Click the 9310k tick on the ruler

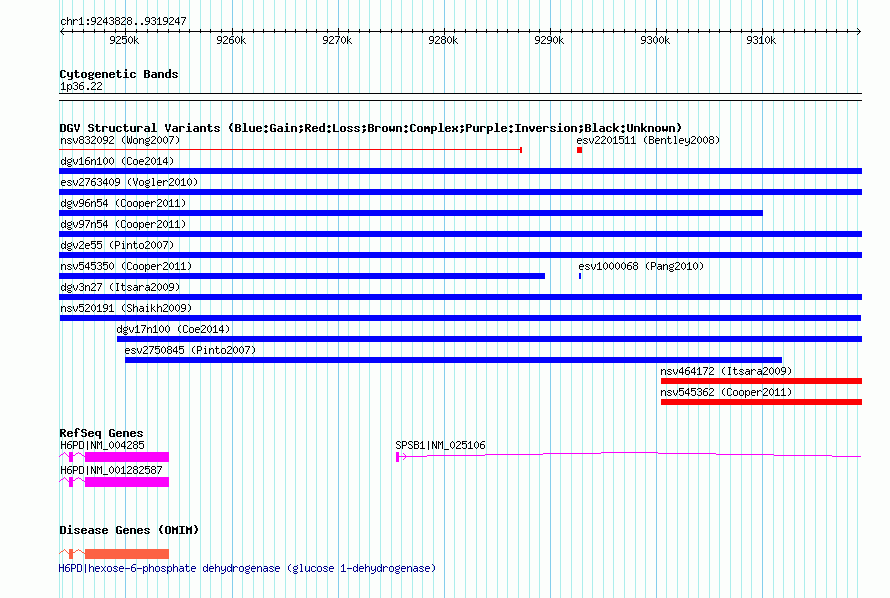pos(761,39)
